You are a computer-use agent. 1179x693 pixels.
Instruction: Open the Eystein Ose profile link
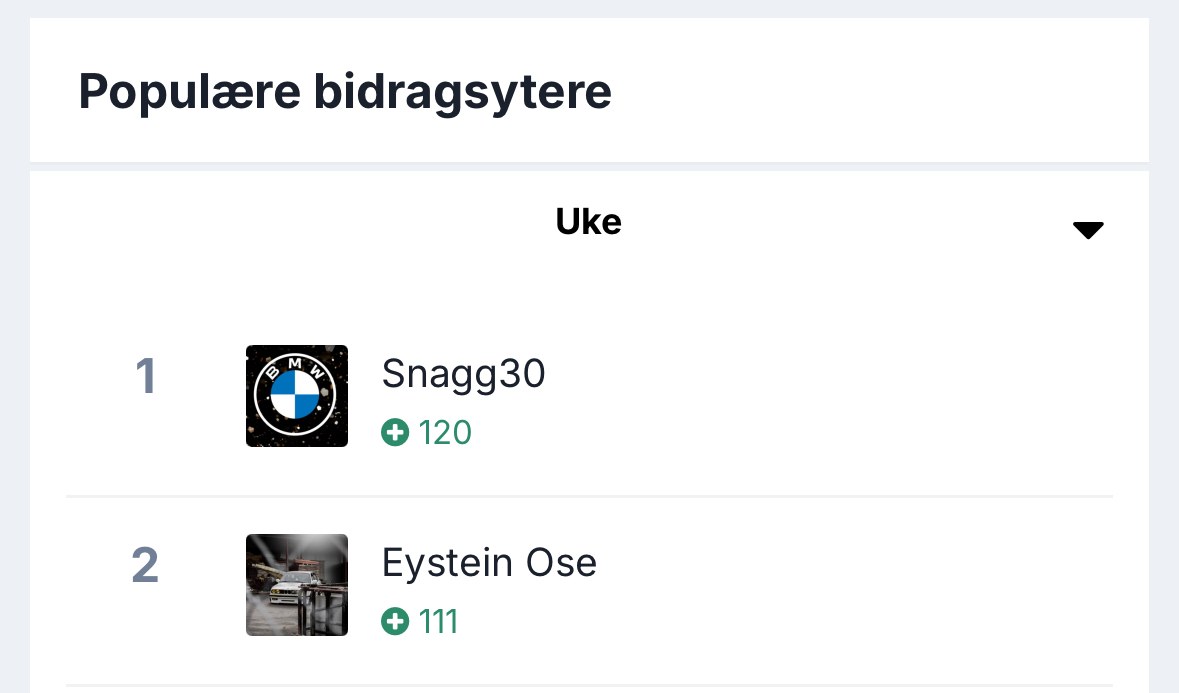point(489,563)
